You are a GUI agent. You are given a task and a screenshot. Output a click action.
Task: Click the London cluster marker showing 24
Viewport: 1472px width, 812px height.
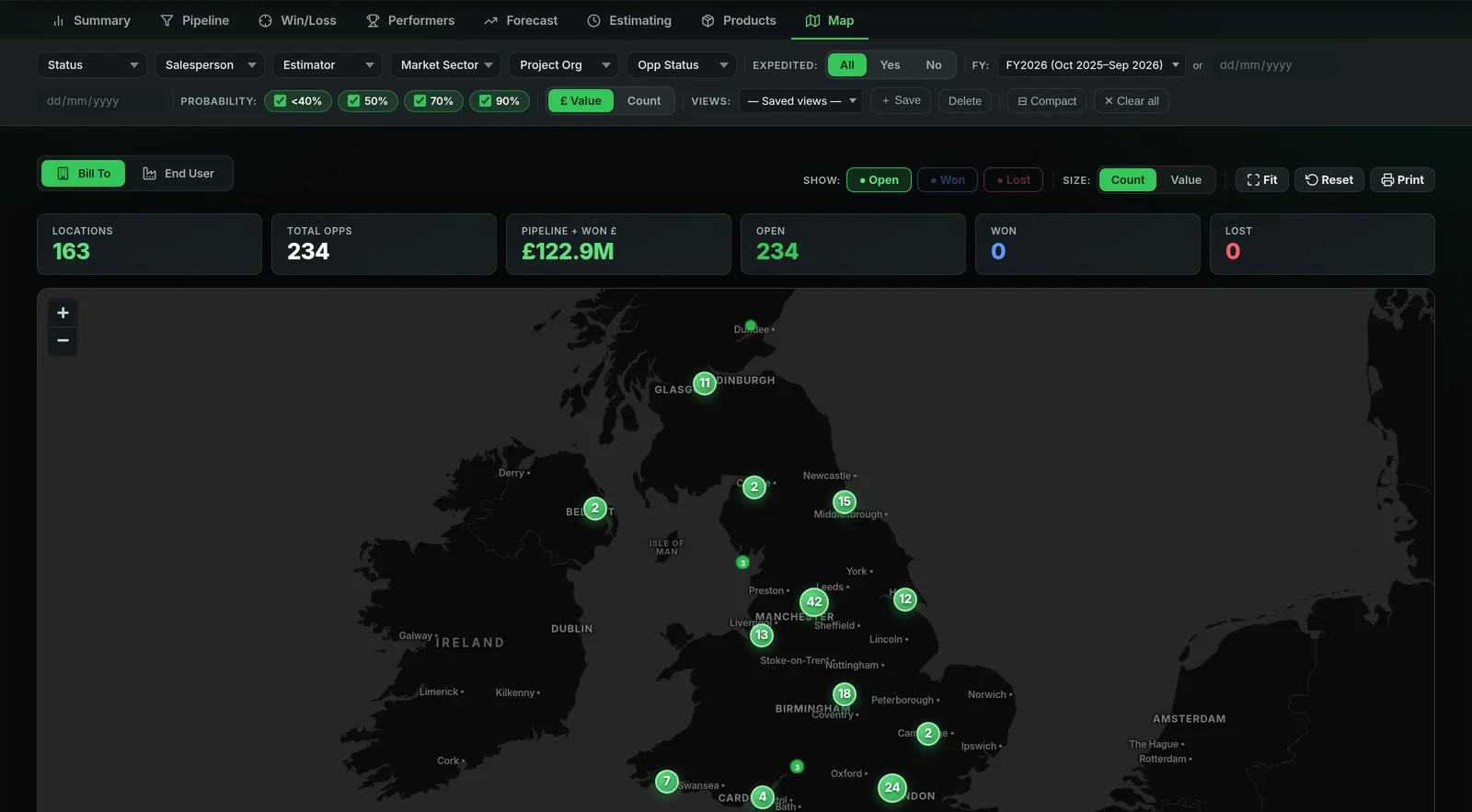point(892,787)
